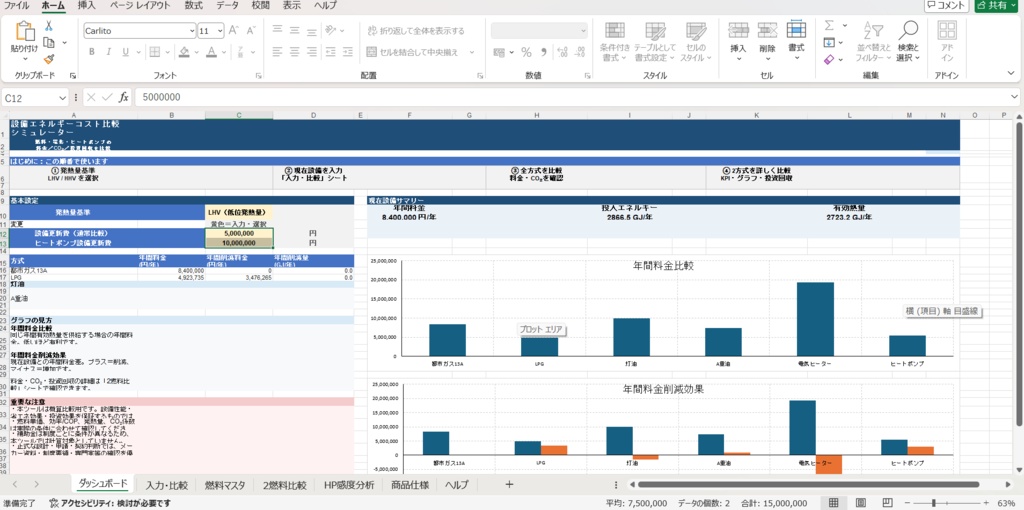Click 削除 delete cells button

(x=767, y=42)
